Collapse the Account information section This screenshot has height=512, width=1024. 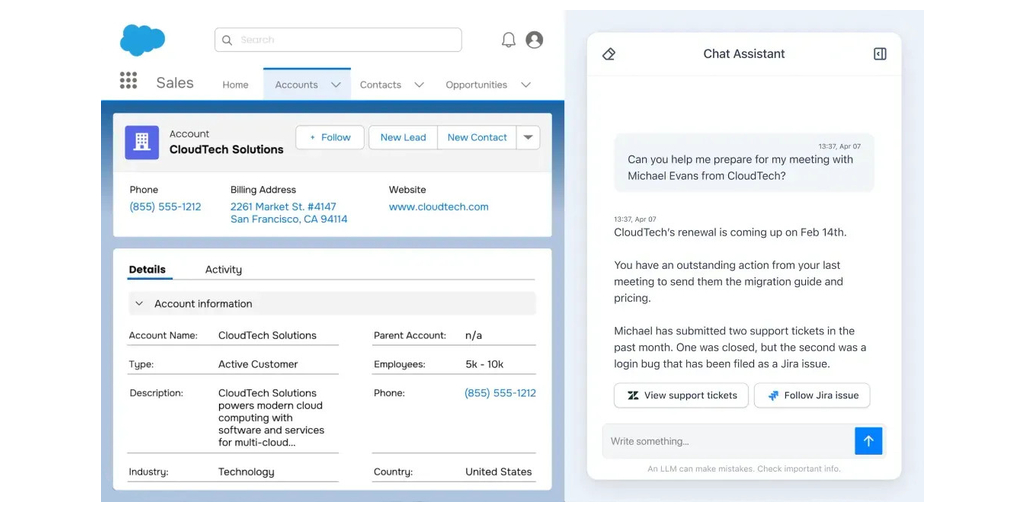coord(139,304)
